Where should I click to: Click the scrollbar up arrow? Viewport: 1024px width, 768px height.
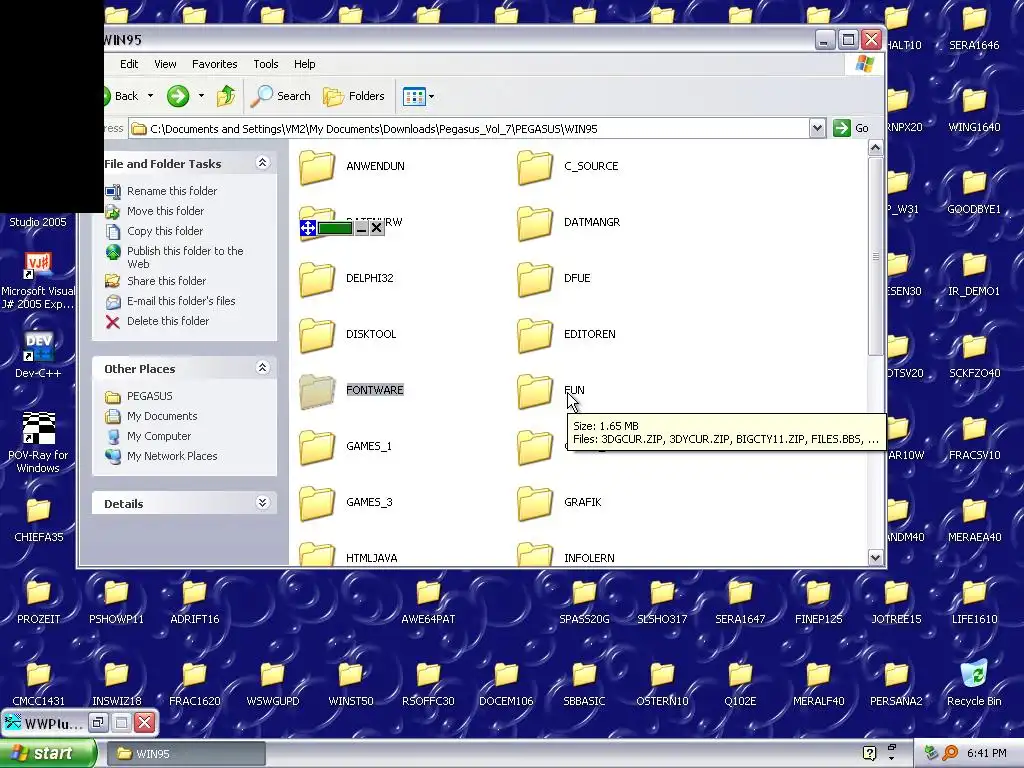pos(875,148)
